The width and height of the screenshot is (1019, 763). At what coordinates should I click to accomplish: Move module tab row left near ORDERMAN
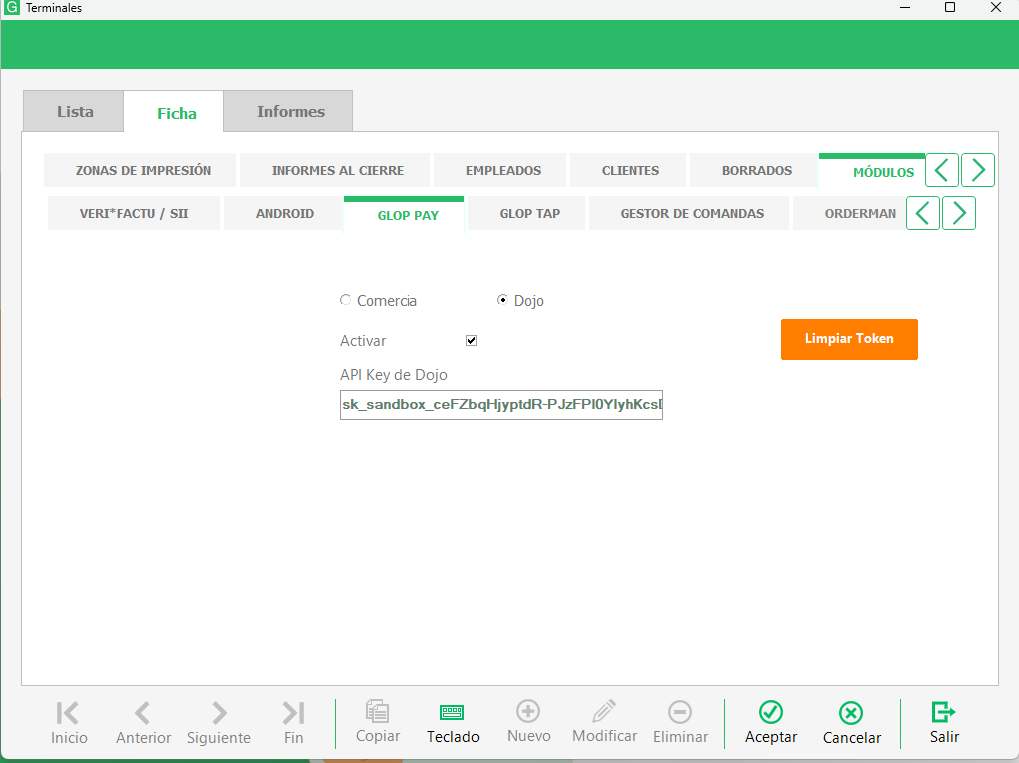923,213
